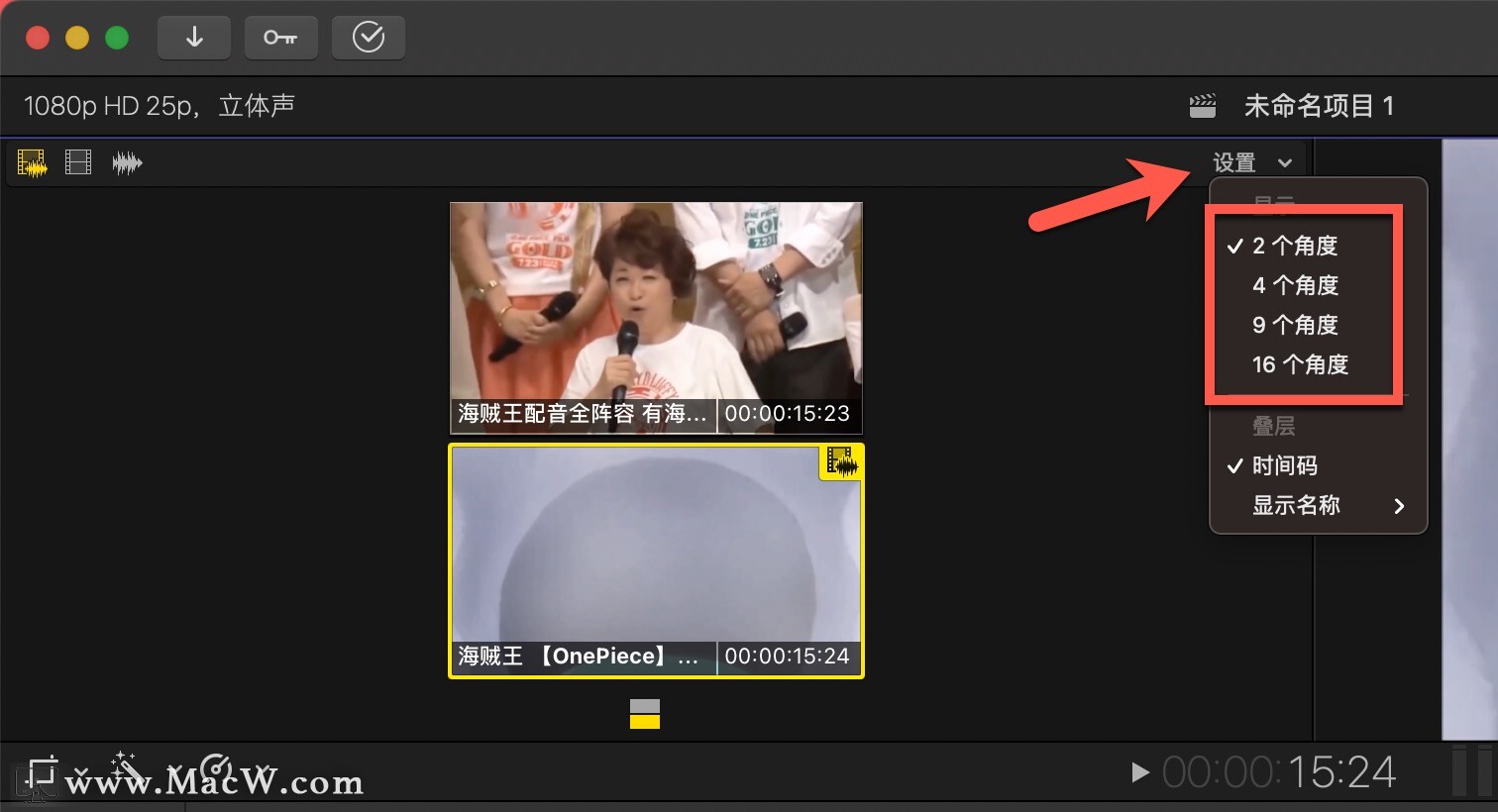Open the crop tool's dropdown chevron

81,771
